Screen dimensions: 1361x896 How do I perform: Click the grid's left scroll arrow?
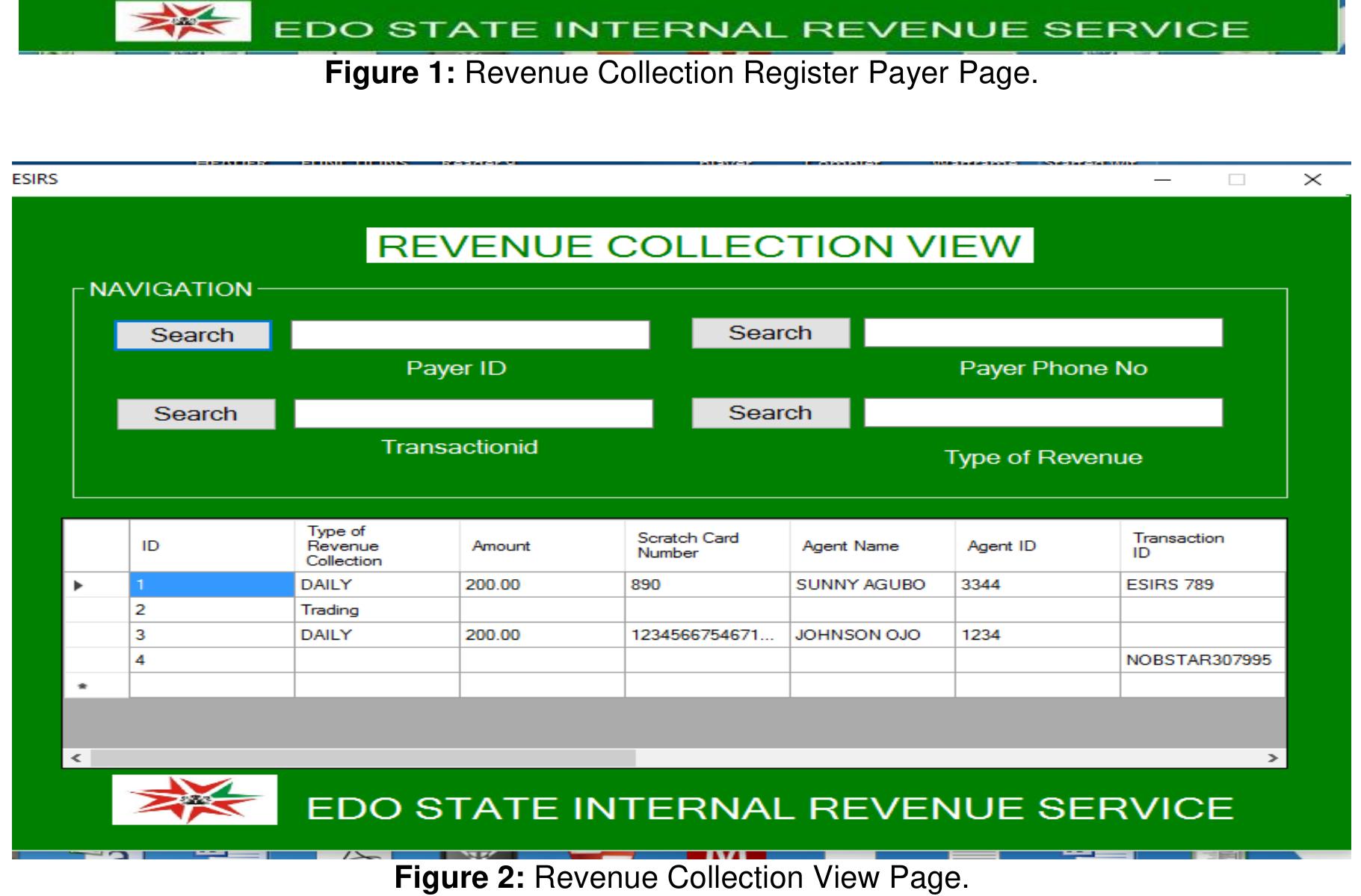[x=76, y=758]
